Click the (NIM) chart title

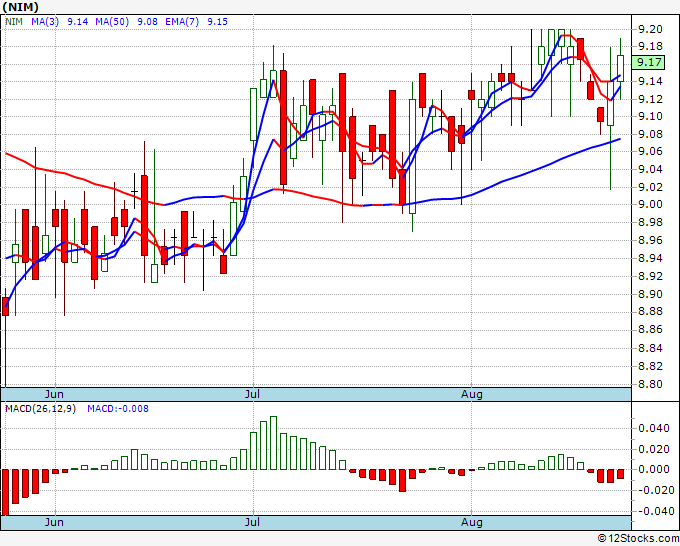20,7
